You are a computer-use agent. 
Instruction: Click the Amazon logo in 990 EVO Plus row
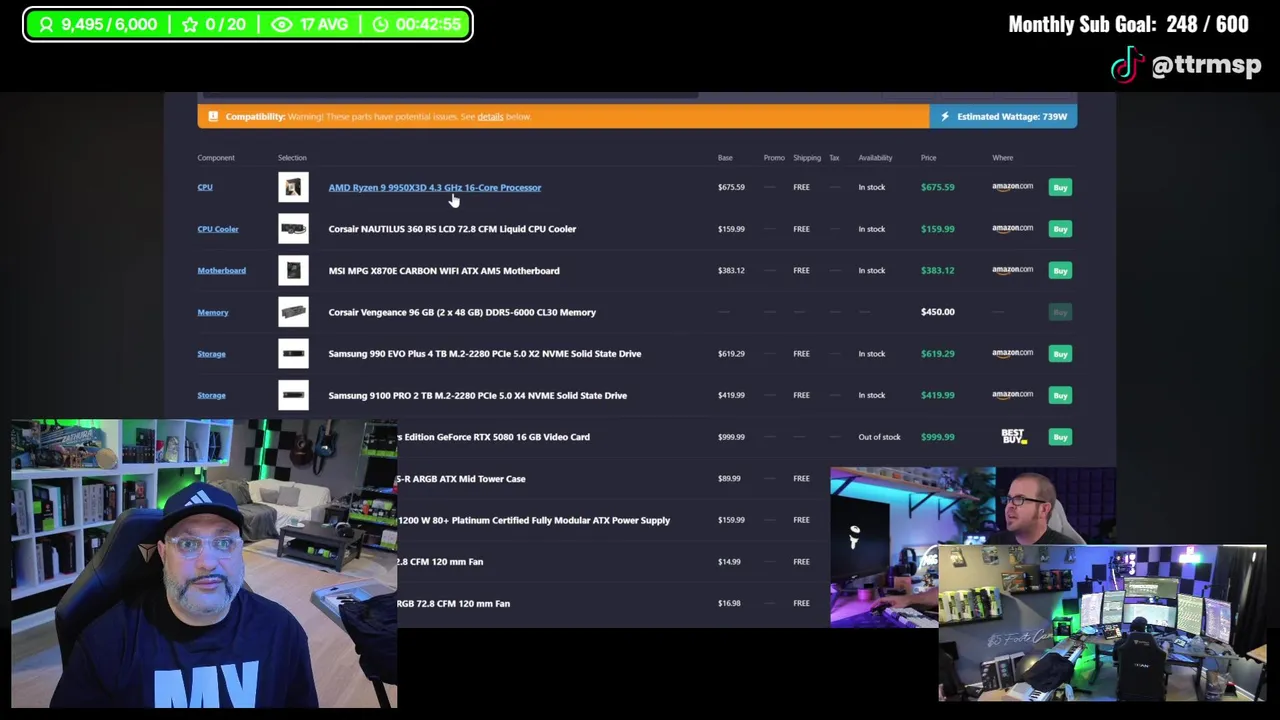[x=1012, y=353]
